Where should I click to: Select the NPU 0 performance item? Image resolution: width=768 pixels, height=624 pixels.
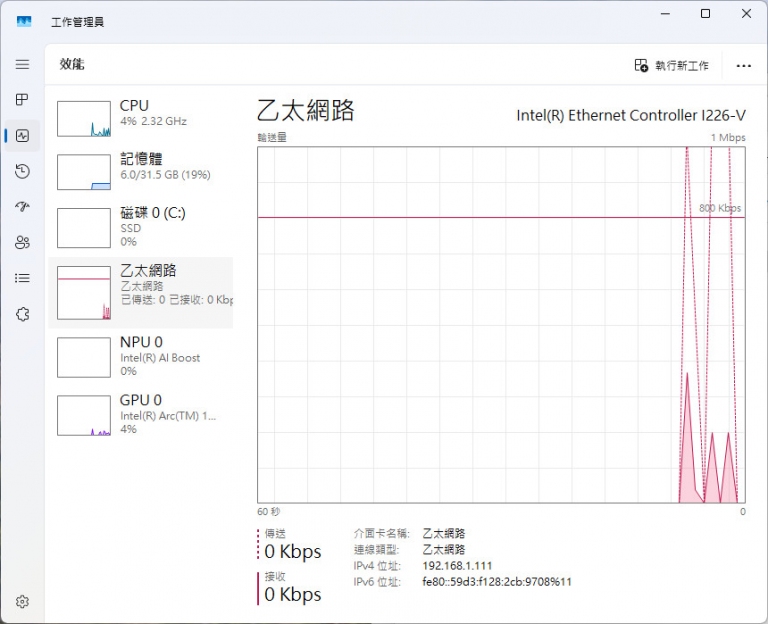point(141,357)
